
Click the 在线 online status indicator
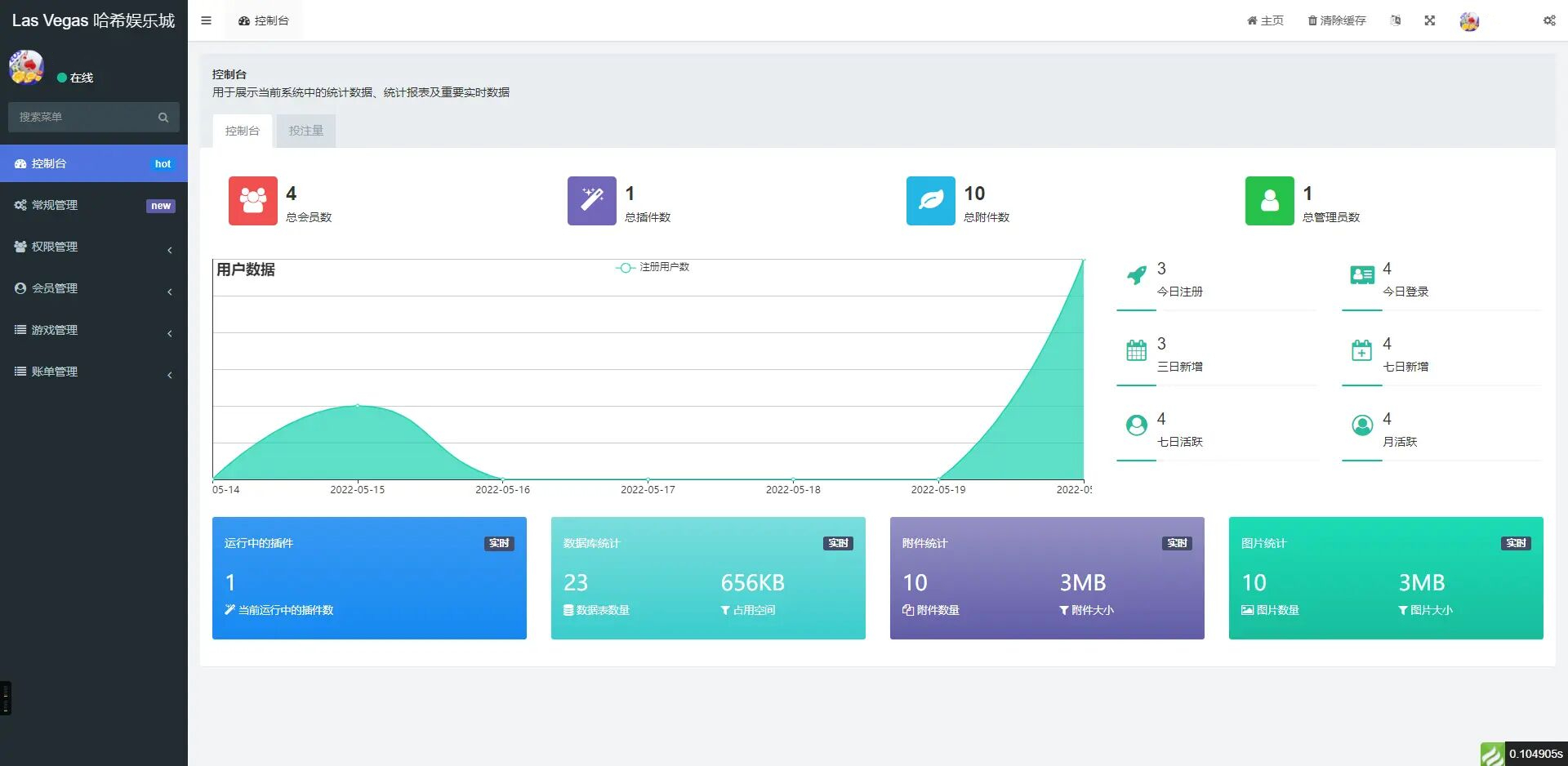tap(75, 78)
